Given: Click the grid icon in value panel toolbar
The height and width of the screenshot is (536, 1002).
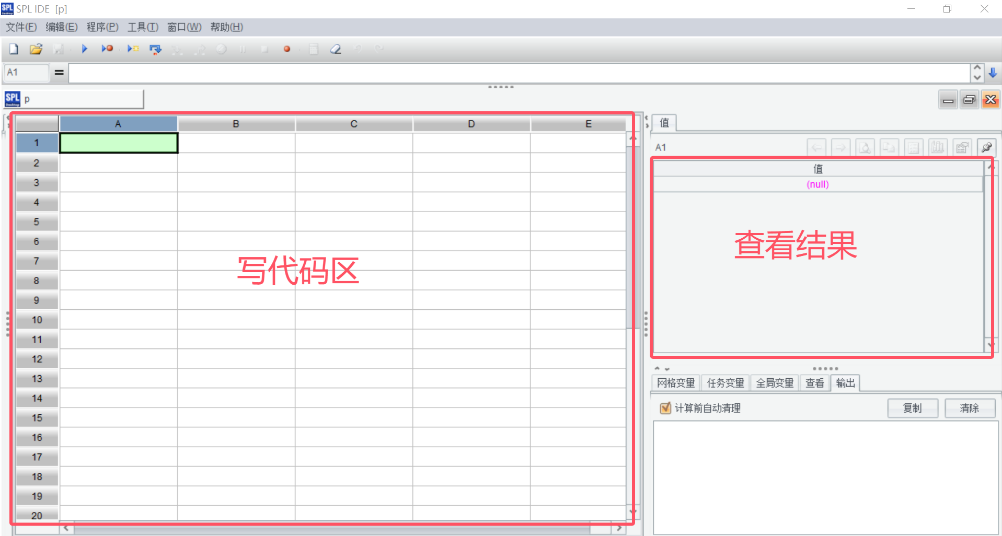Looking at the screenshot, I should point(913,148).
